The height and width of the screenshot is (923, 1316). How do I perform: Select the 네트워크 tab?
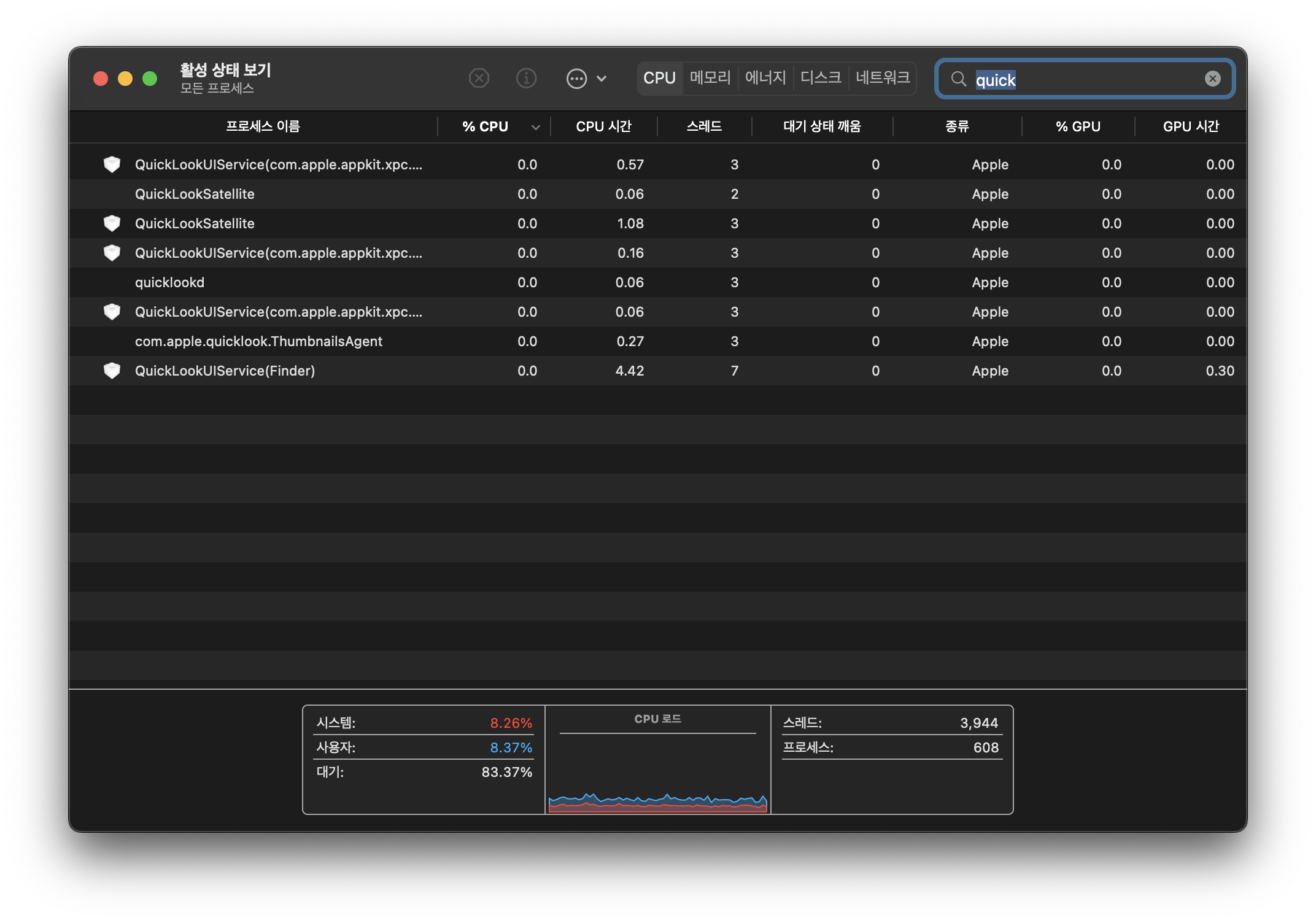coord(883,78)
